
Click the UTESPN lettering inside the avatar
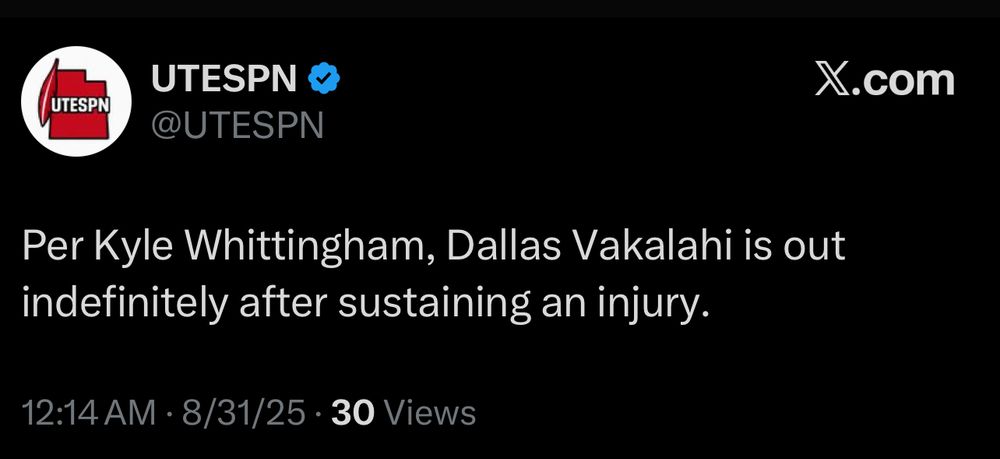pyautogui.click(x=76, y=102)
